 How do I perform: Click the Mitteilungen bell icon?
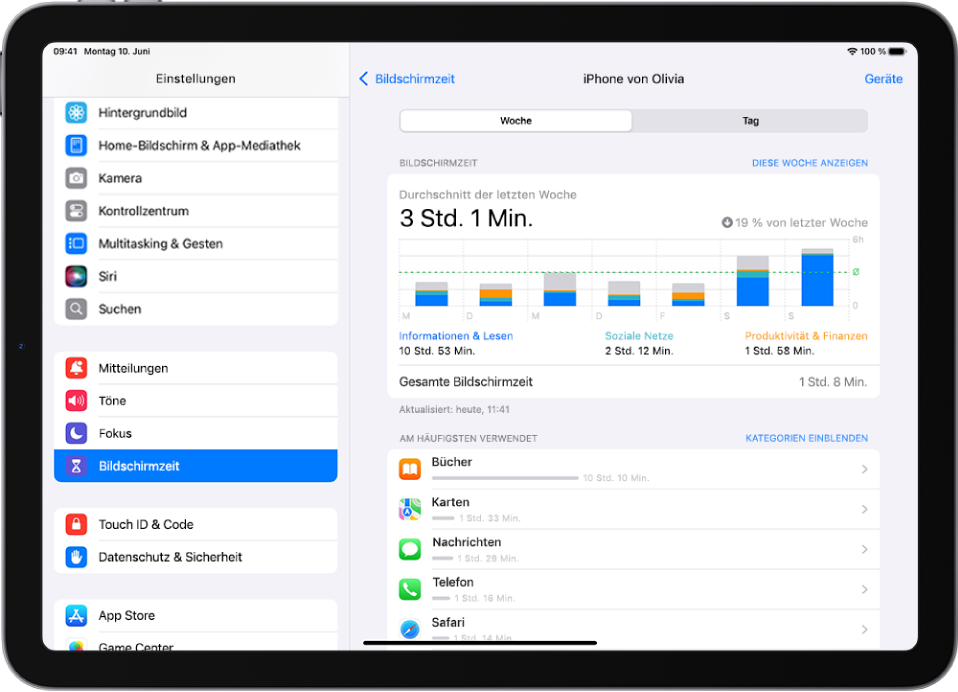tap(76, 367)
